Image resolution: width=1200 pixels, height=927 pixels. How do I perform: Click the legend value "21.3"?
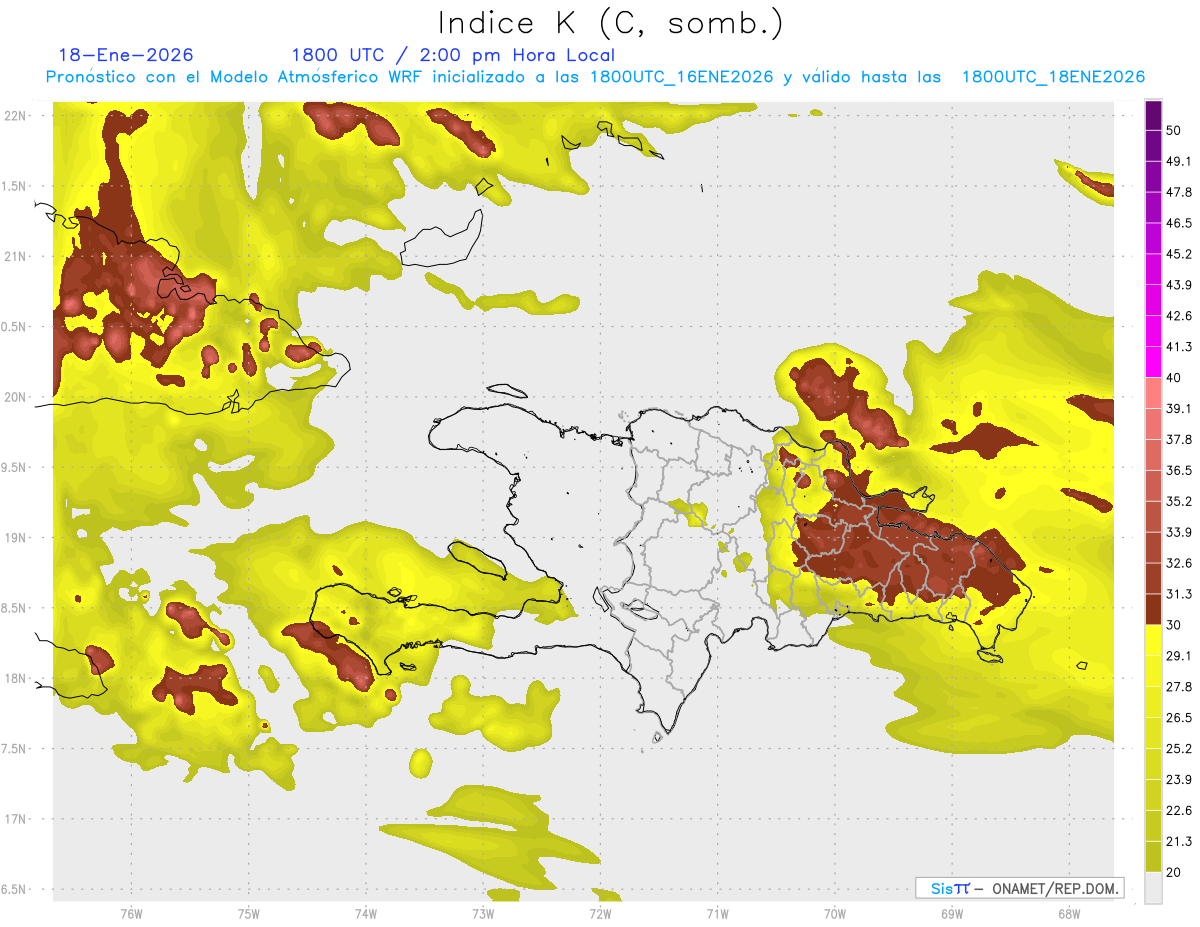[x=1179, y=842]
